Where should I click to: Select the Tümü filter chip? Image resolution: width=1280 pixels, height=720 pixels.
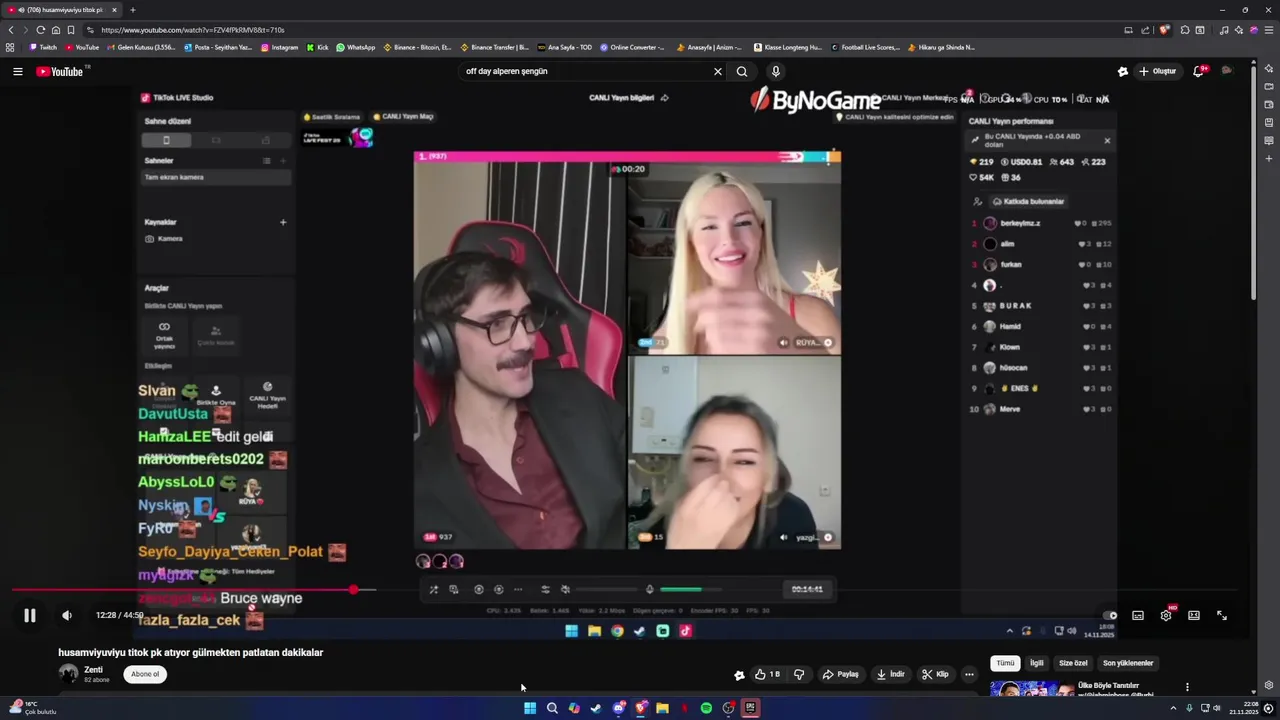point(1005,664)
